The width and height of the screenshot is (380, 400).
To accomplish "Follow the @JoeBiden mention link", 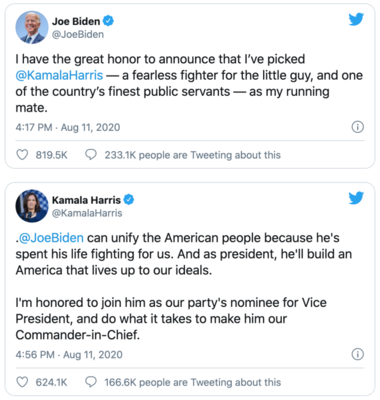I will [51, 238].
